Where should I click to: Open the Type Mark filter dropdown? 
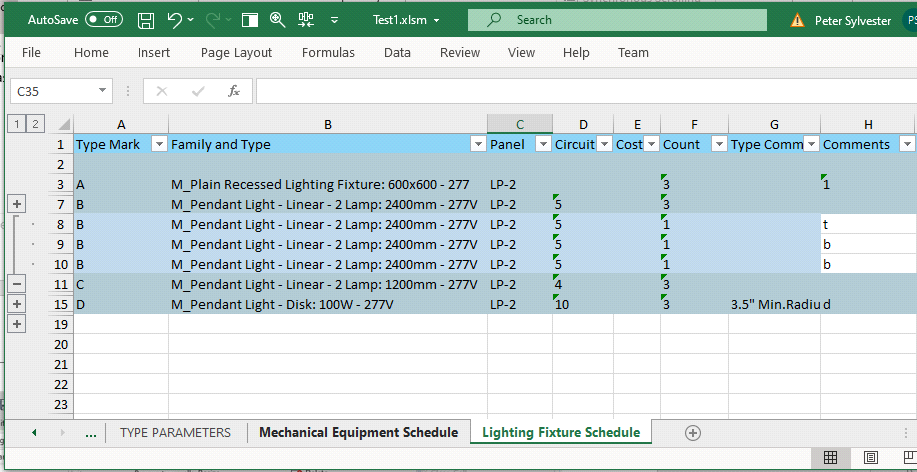(159, 144)
